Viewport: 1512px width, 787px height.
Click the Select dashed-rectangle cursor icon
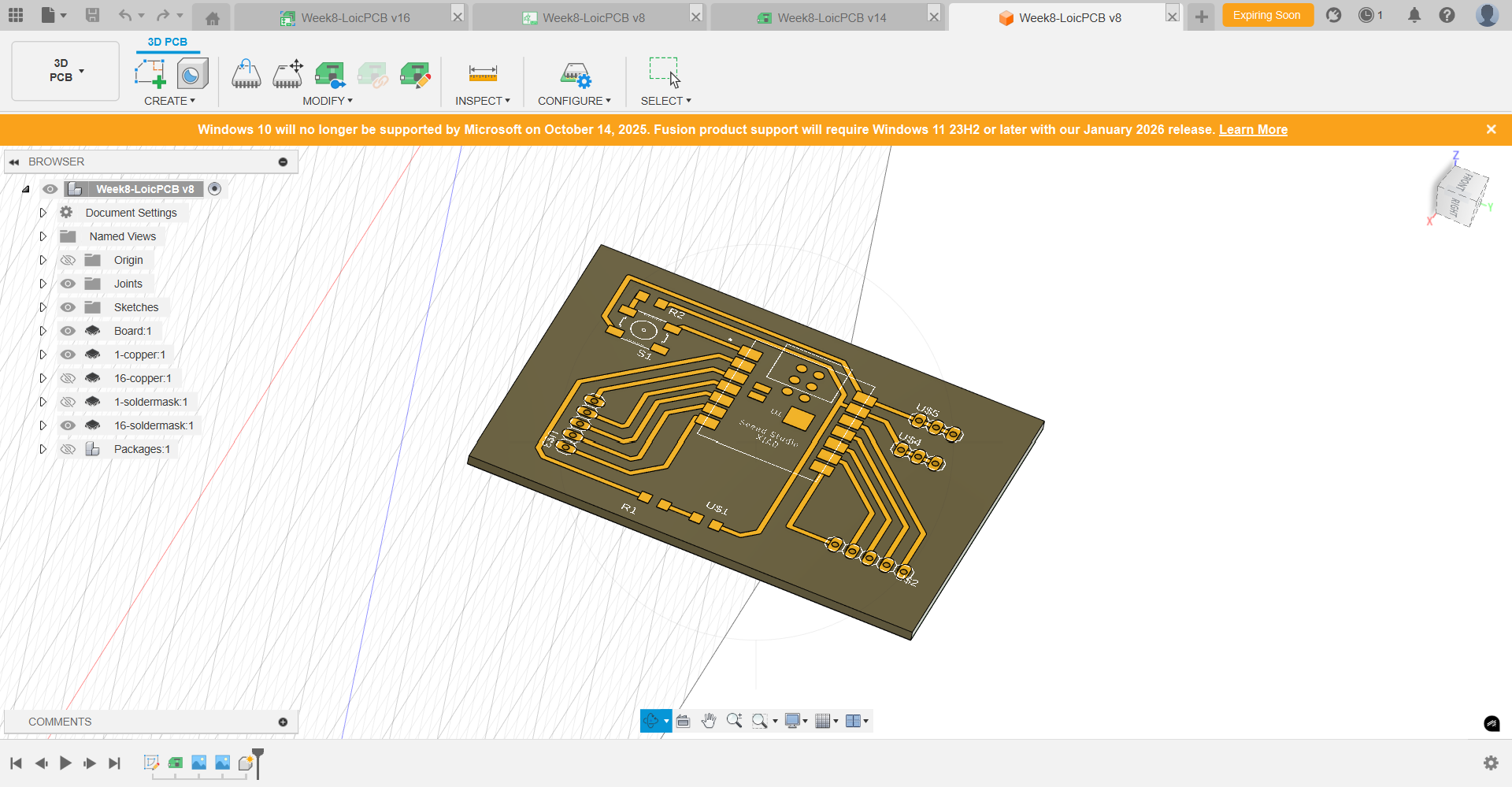(665, 72)
